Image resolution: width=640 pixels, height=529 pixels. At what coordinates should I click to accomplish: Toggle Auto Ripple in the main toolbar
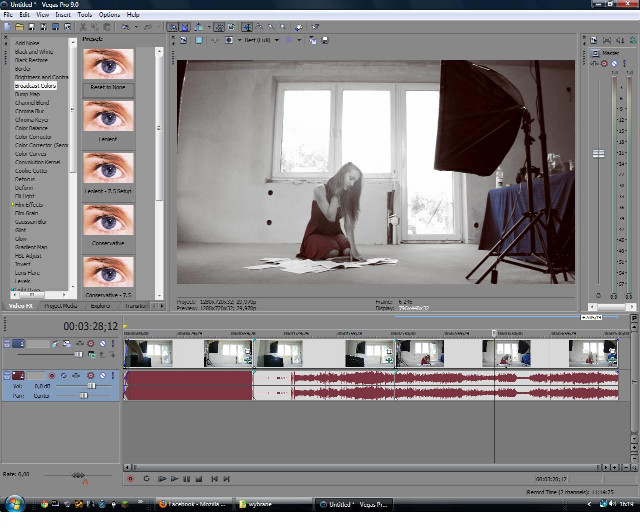click(199, 27)
